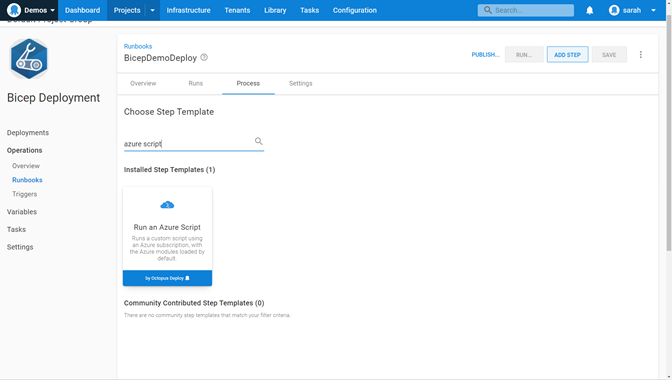The width and height of the screenshot is (672, 380).
Task: Open the Tenants menu
Action: click(x=237, y=10)
